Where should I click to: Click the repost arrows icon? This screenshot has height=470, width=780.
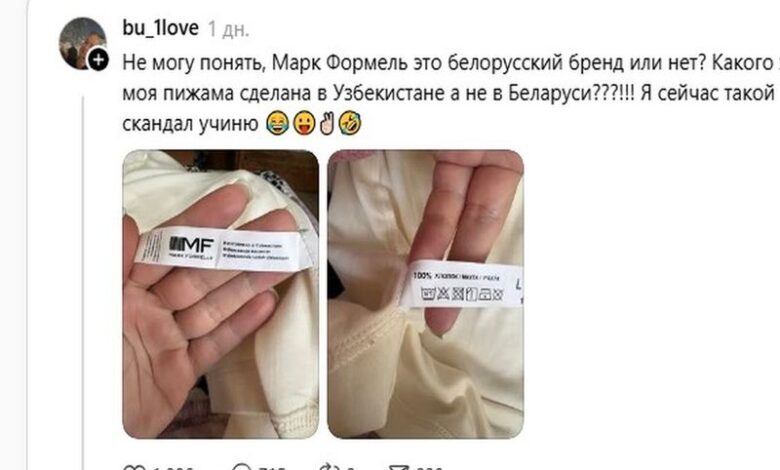click(328, 468)
